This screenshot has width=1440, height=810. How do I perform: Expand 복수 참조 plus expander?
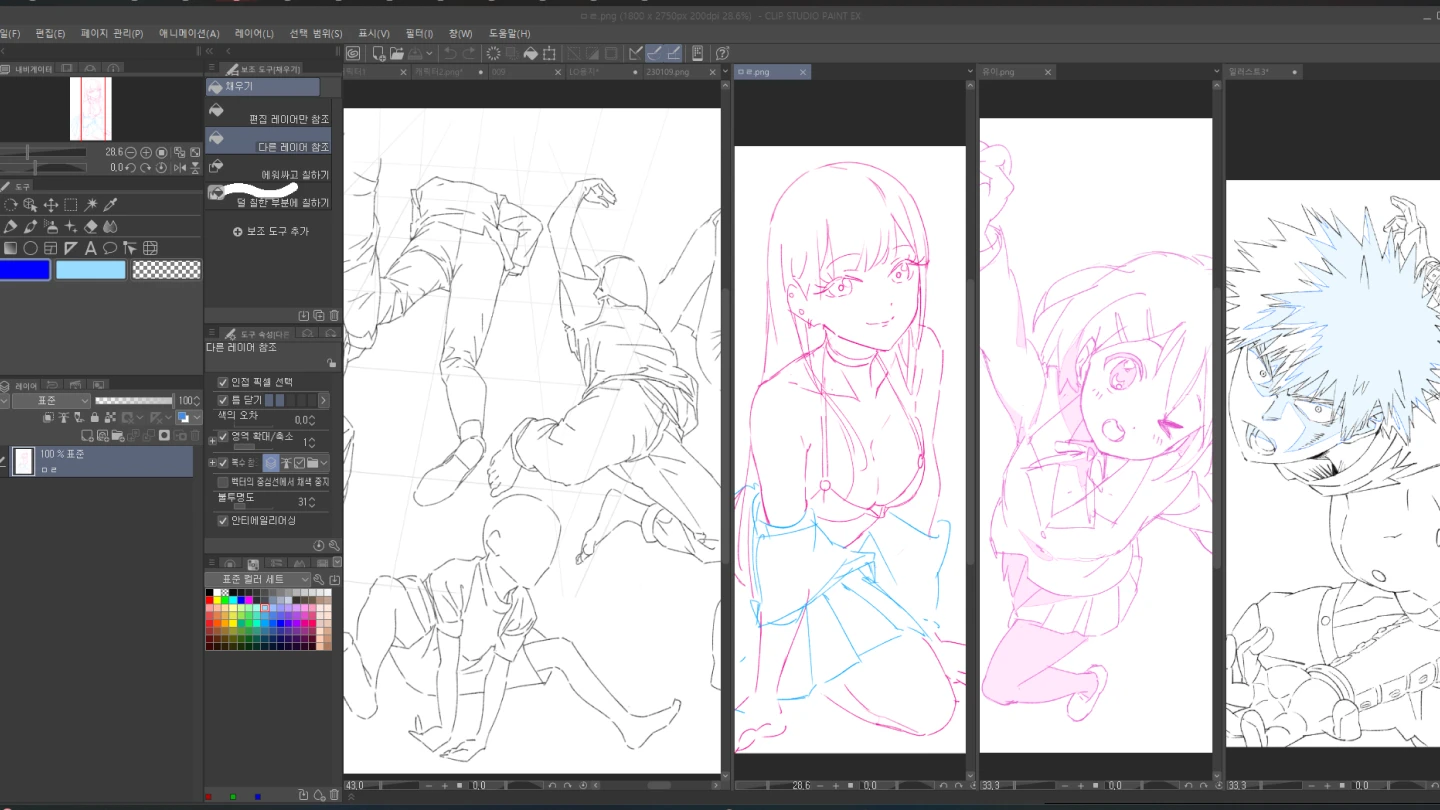(212, 462)
